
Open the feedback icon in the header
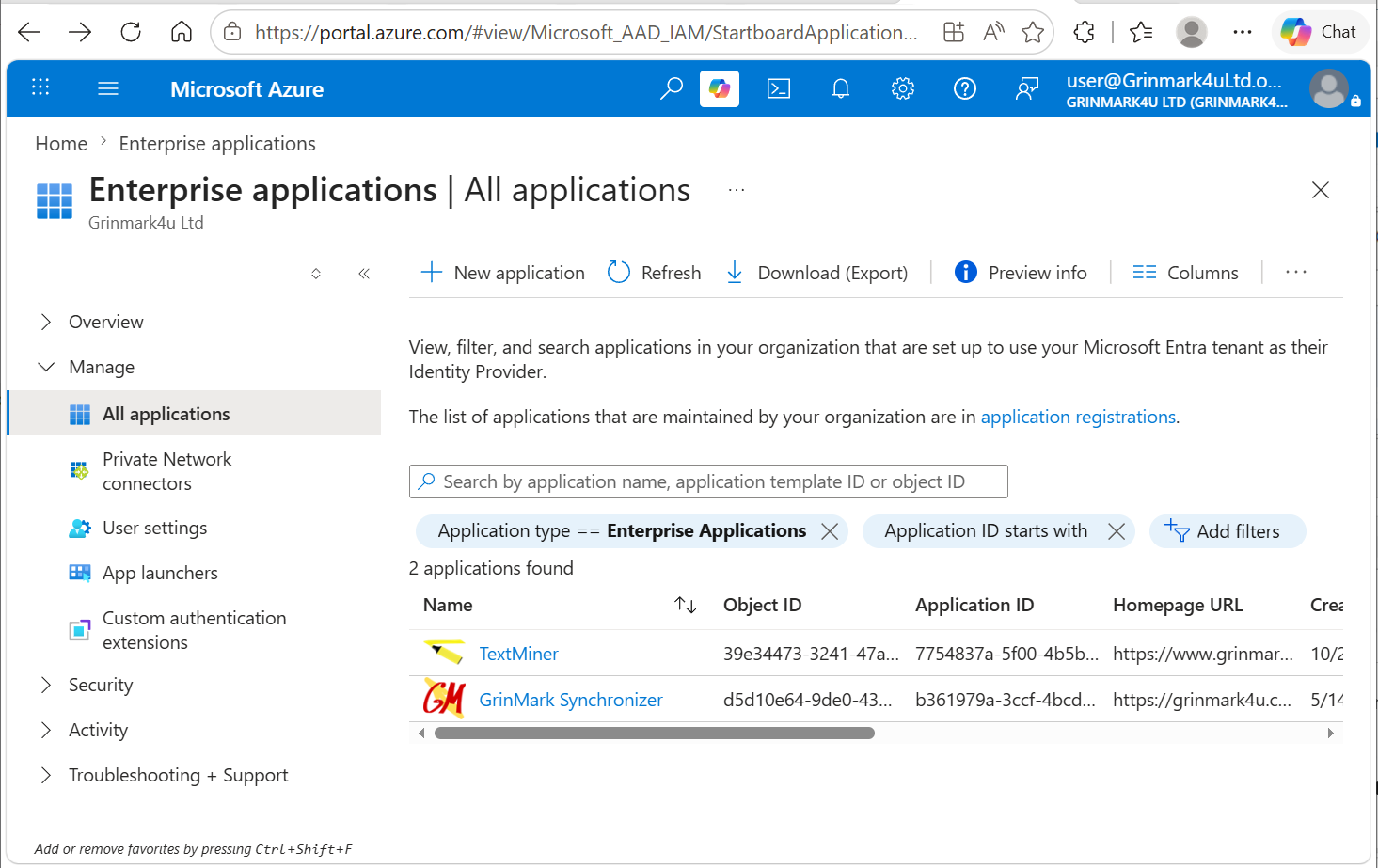pos(1027,88)
